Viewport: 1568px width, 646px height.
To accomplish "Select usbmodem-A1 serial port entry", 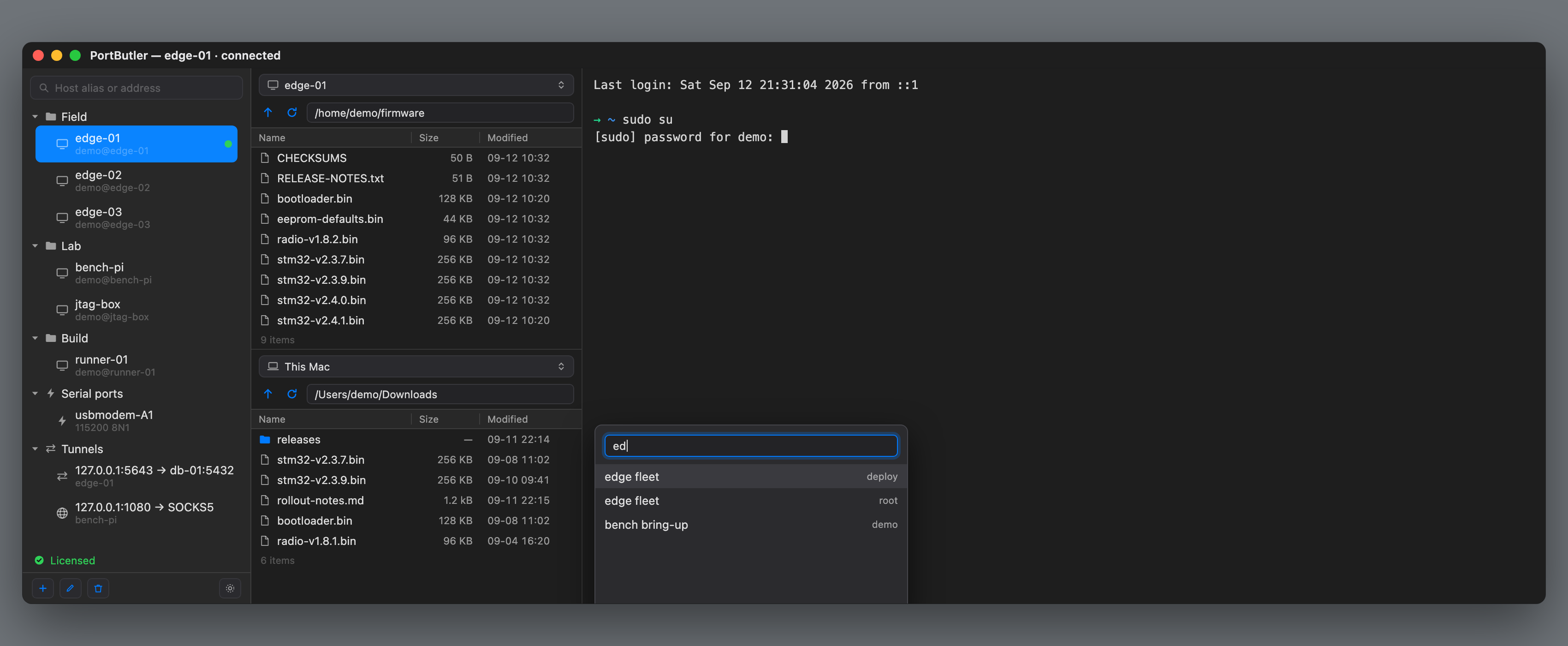I will click(x=137, y=421).
